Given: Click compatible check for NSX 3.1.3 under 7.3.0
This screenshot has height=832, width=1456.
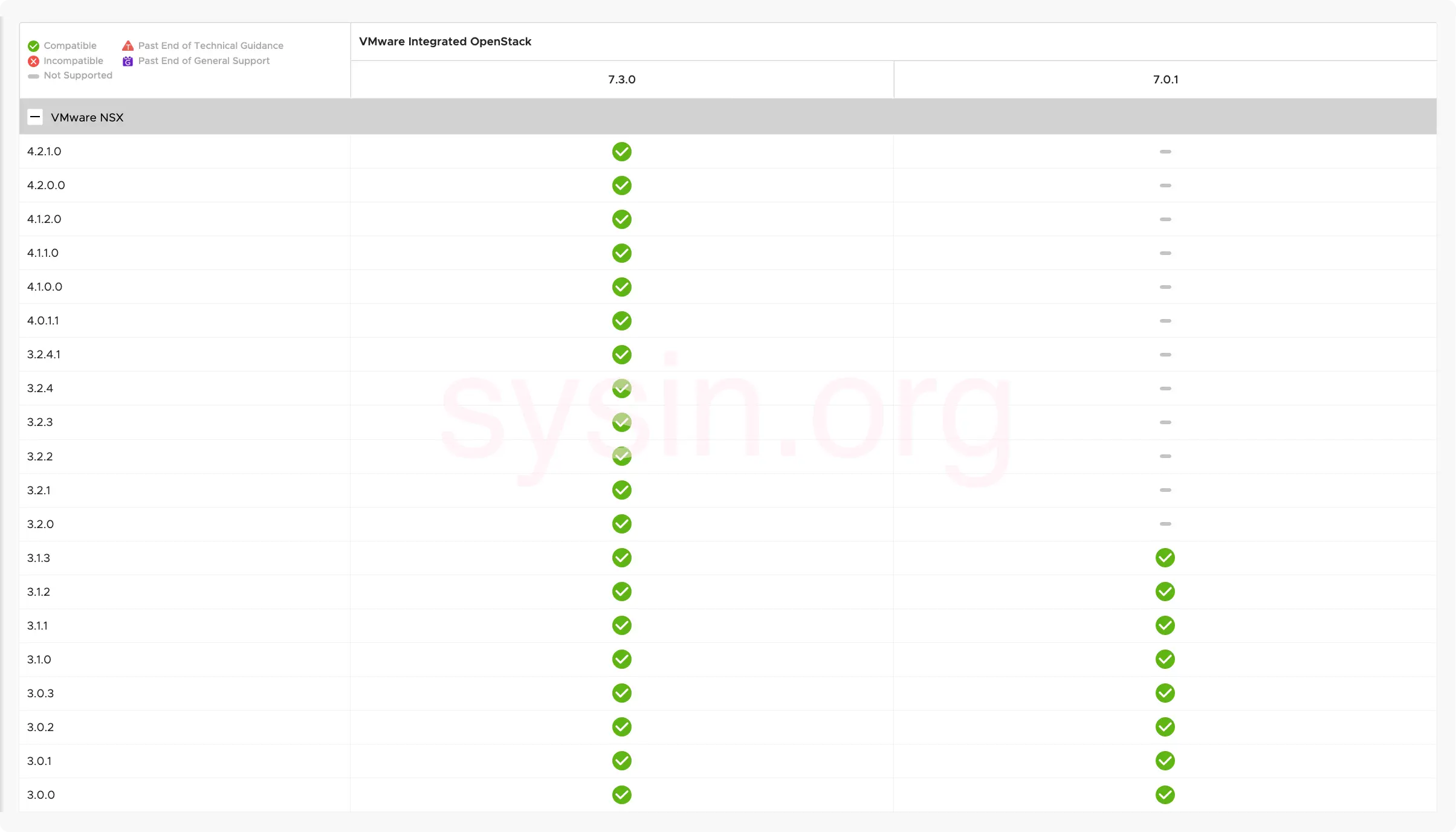Looking at the screenshot, I should point(621,558).
